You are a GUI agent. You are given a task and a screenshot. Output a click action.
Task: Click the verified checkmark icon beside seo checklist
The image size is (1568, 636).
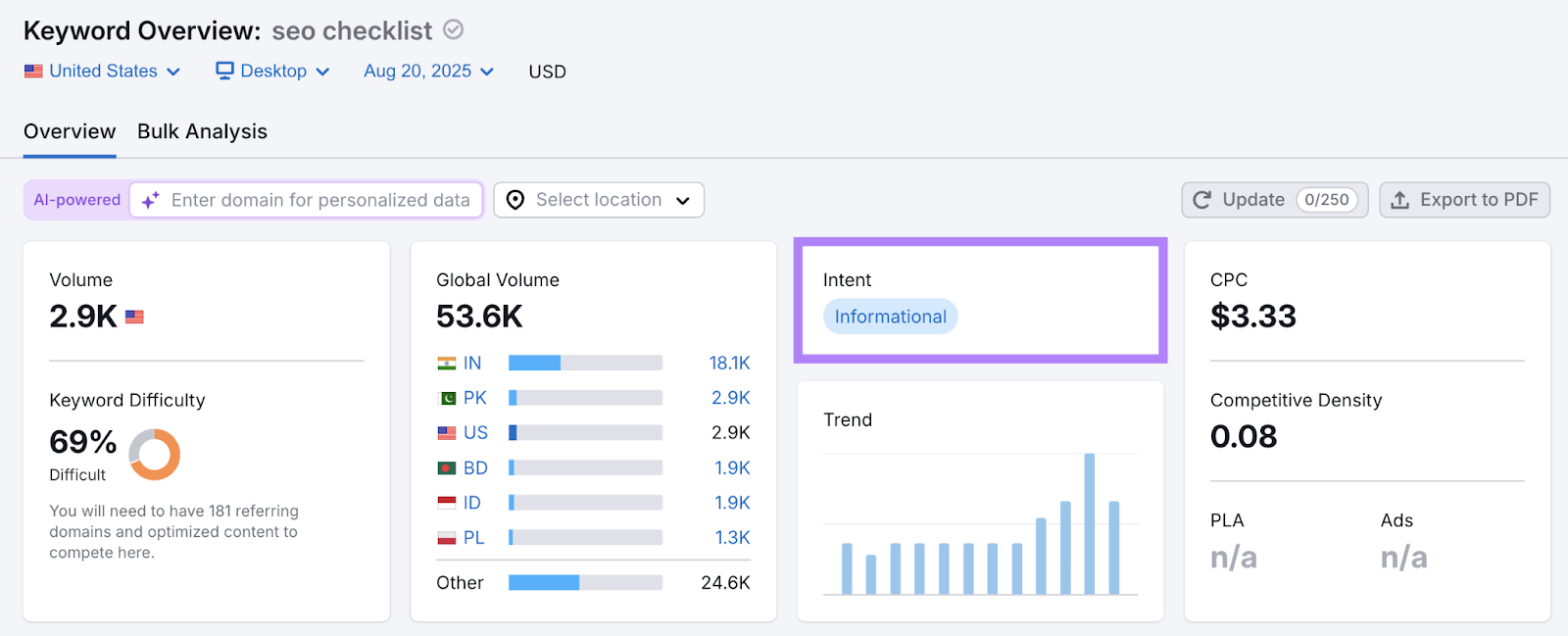[x=453, y=30]
